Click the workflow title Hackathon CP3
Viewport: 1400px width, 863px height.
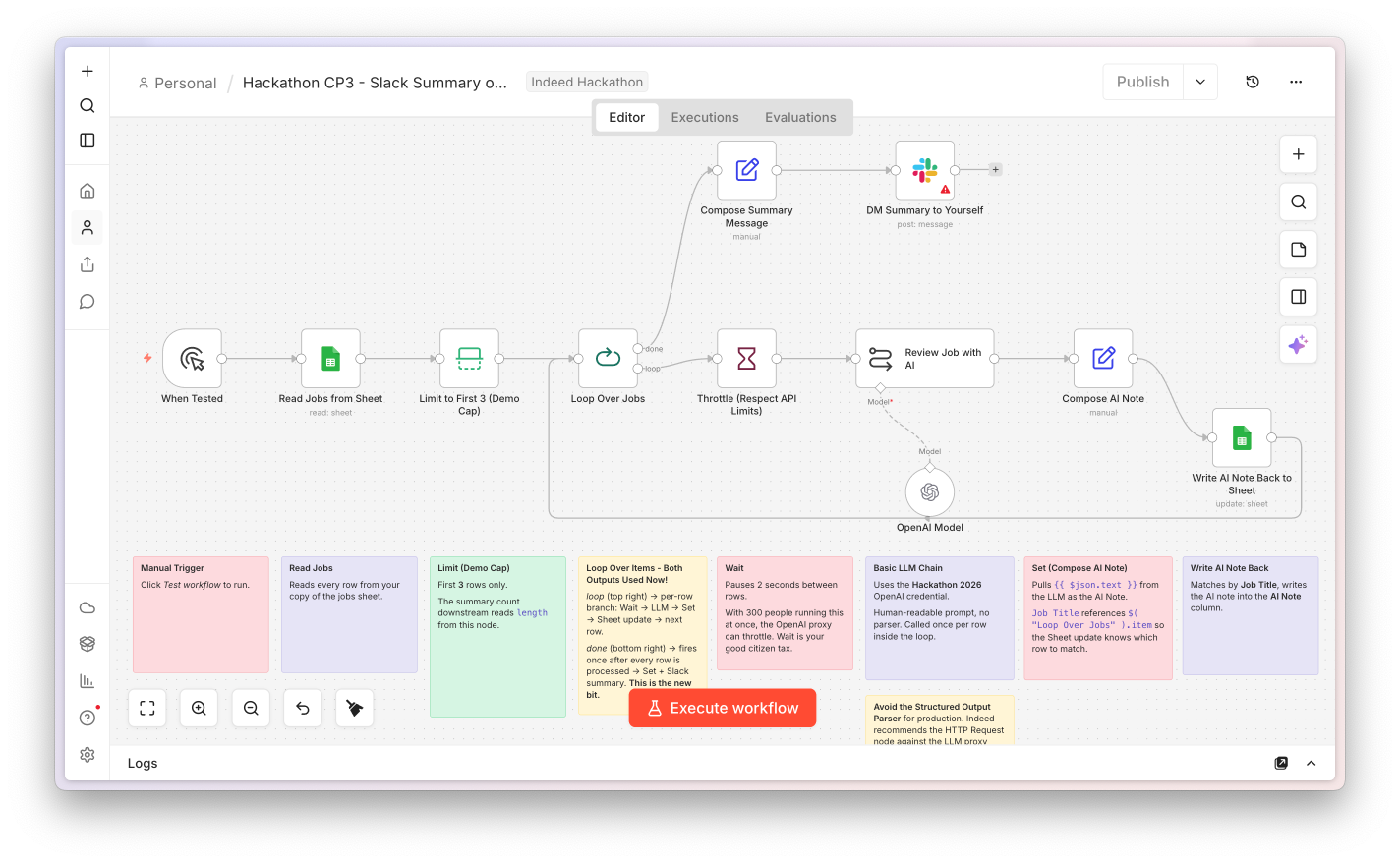click(375, 83)
